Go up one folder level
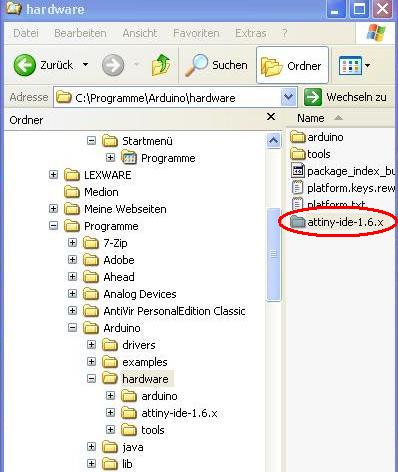The image size is (398, 472). coord(161,65)
